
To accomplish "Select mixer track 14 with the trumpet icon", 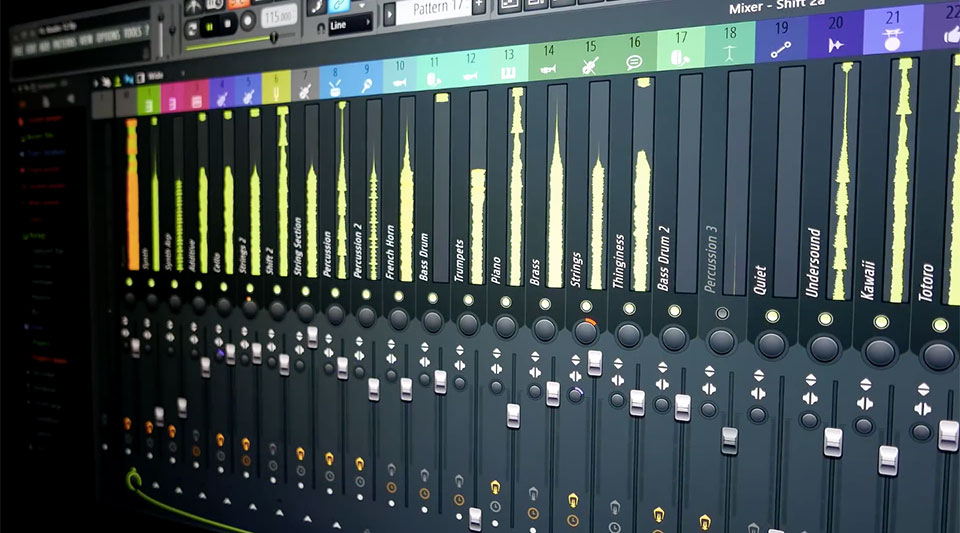I will pos(549,59).
